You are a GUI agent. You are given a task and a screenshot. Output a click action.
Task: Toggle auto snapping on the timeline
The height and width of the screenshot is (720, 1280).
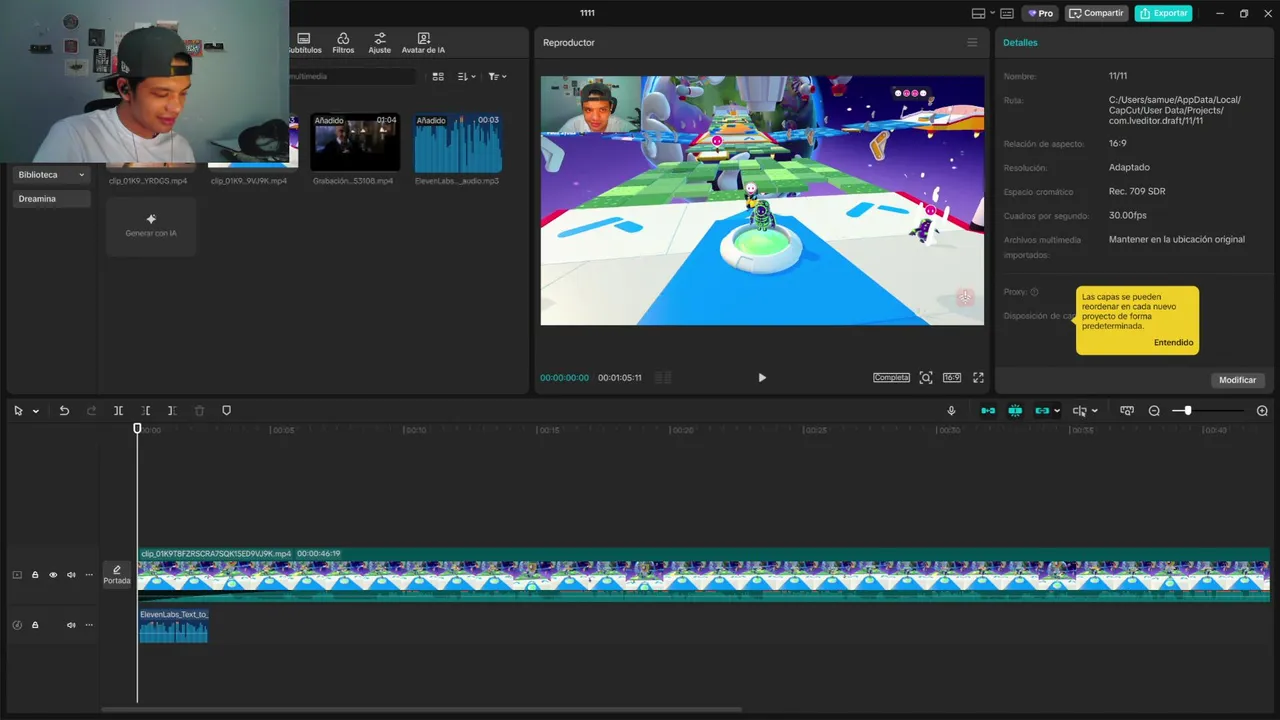point(1015,411)
